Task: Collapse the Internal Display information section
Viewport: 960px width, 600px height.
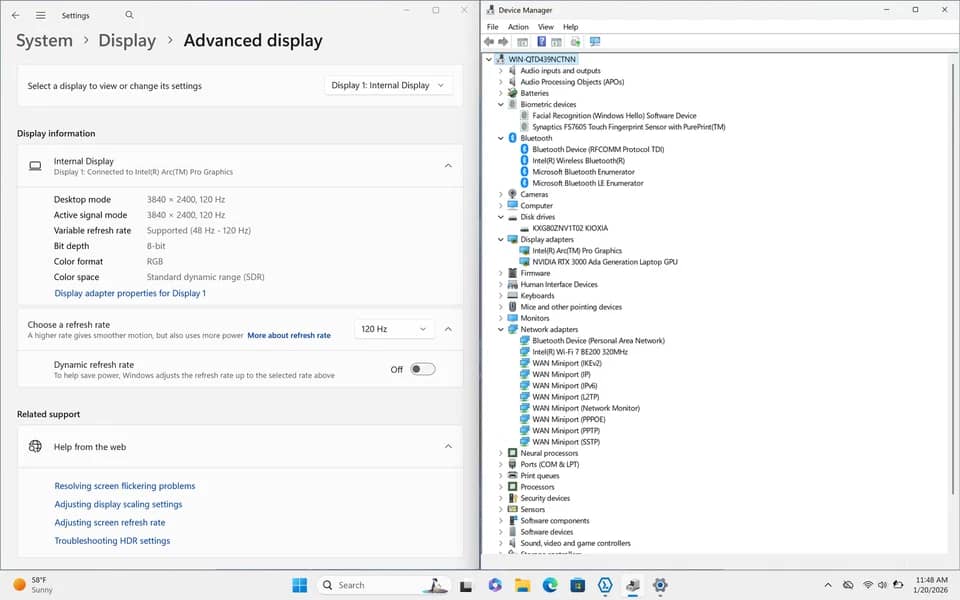Action: pyautogui.click(x=448, y=166)
